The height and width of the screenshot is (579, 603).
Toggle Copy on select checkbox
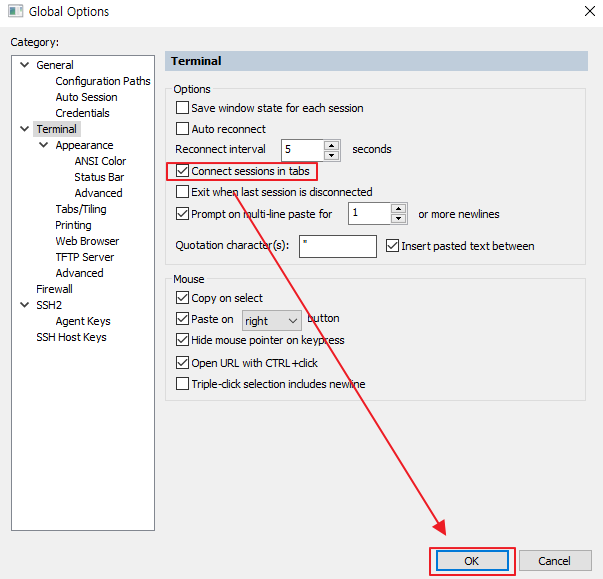[182, 298]
